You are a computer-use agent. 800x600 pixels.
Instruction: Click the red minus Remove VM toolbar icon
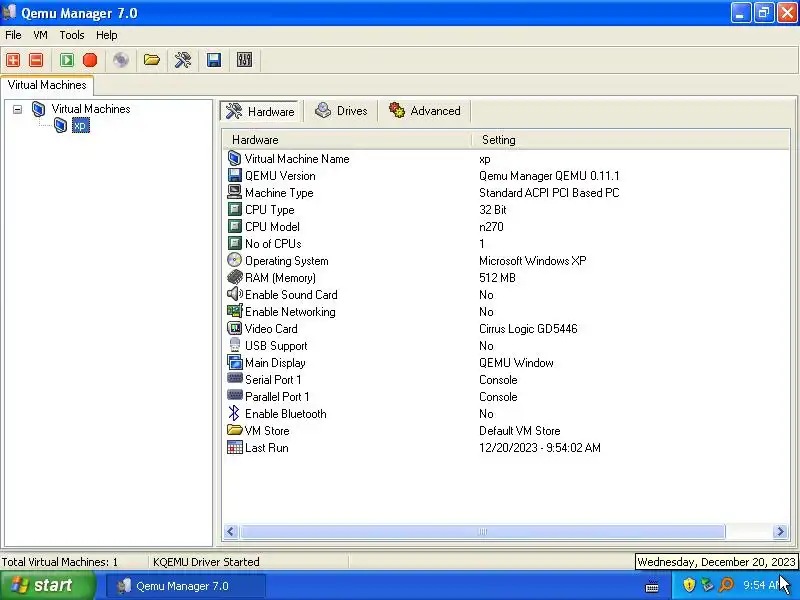[x=36, y=60]
